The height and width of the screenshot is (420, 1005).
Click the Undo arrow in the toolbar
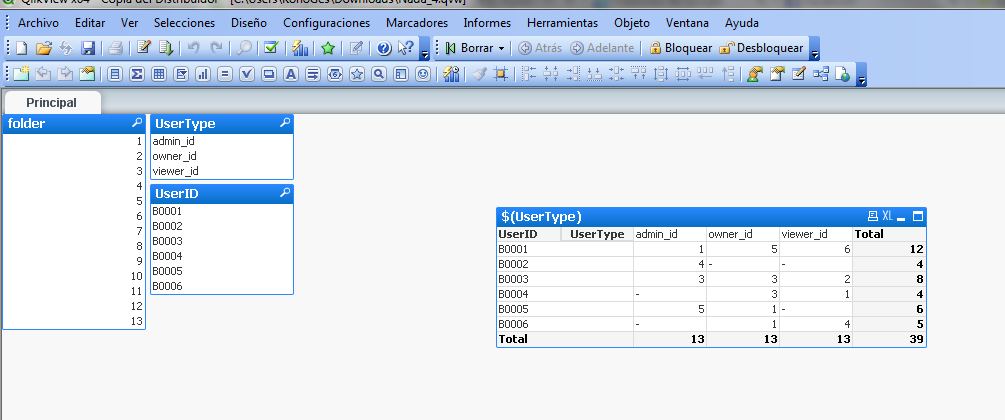click(194, 48)
